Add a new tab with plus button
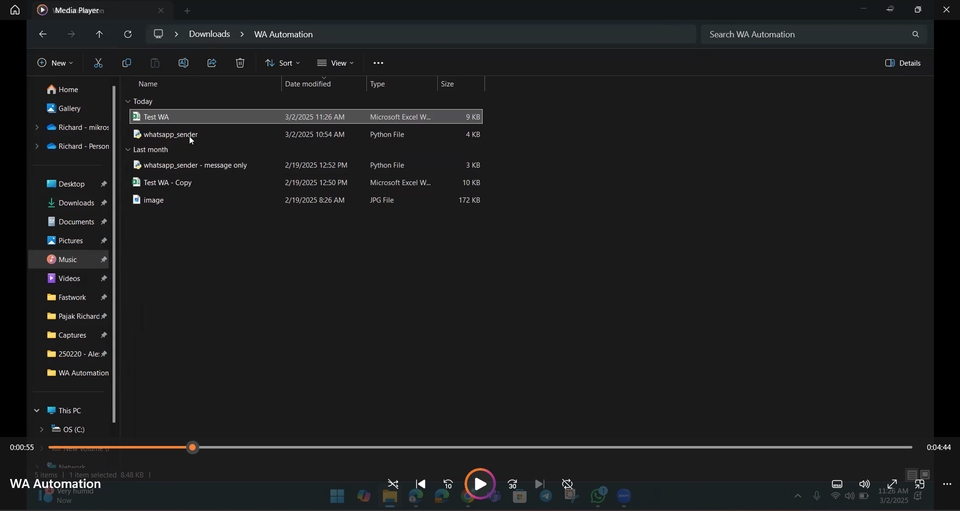The height and width of the screenshot is (511, 960). pyautogui.click(x=187, y=10)
